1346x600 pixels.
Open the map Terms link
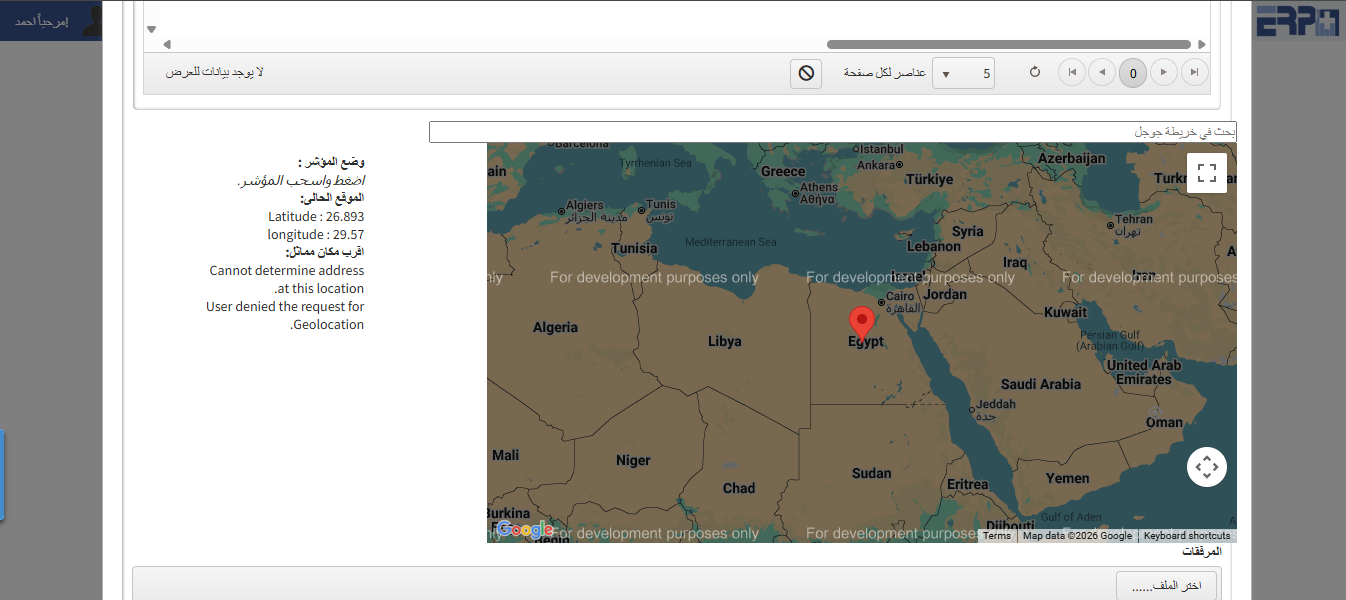point(996,536)
